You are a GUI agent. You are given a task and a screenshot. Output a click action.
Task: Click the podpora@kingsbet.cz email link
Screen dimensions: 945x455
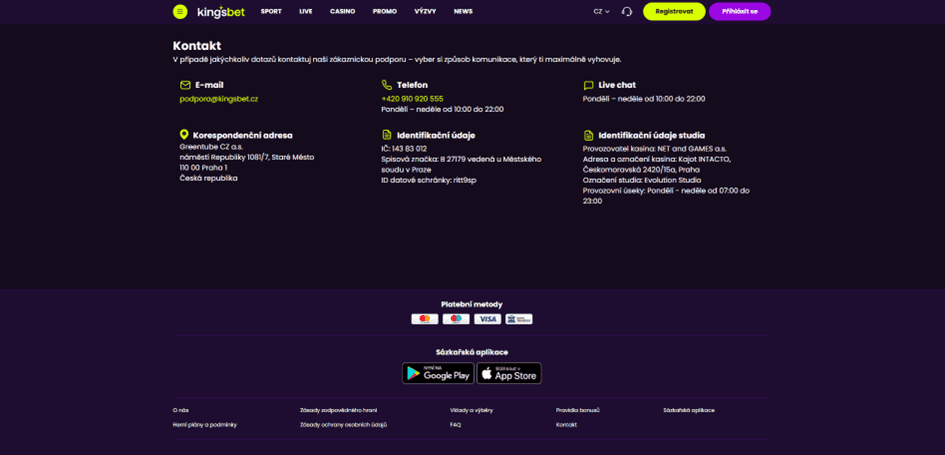tap(219, 99)
